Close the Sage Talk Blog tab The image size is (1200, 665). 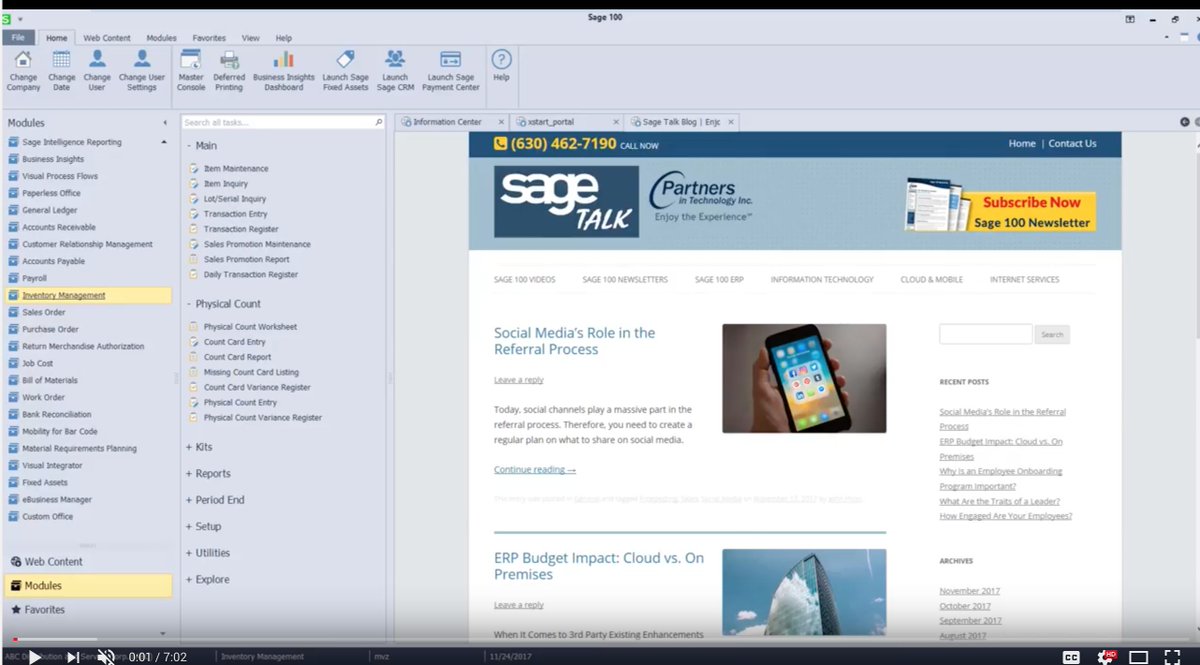pyautogui.click(x=731, y=122)
